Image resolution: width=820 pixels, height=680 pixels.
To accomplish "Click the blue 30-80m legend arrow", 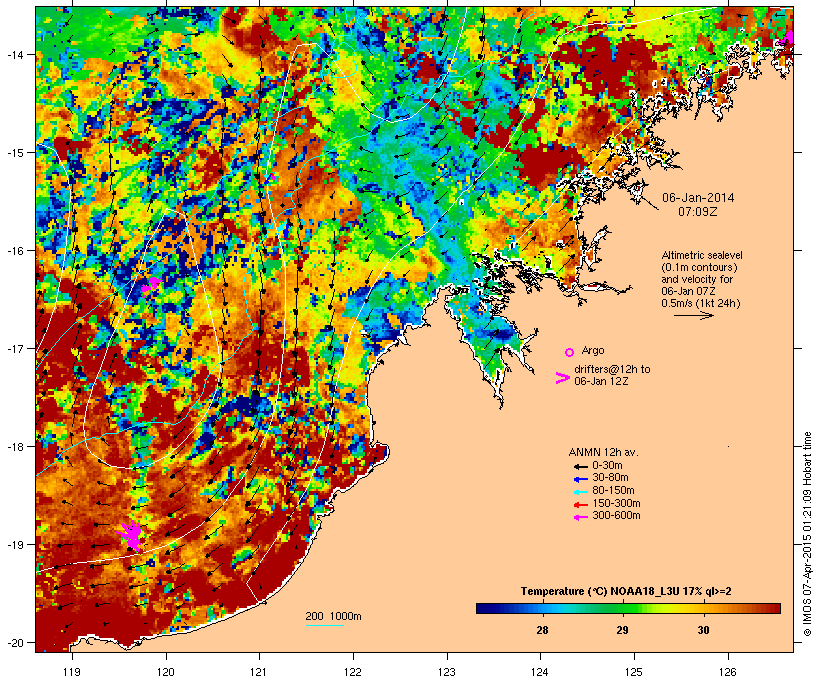I will pos(580,479).
